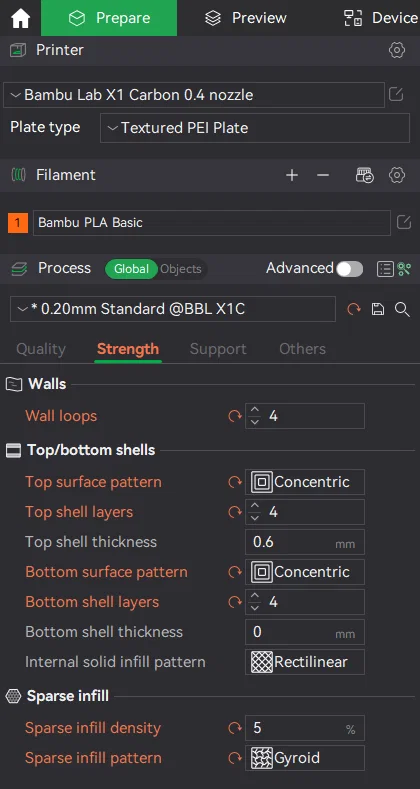Screen dimensions: 420x789
Task: Switch process scope to Objects
Action: tap(181, 269)
